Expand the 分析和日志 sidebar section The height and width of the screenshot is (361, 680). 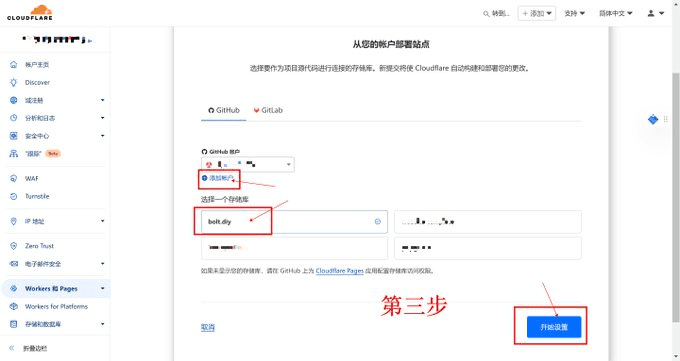point(103,118)
